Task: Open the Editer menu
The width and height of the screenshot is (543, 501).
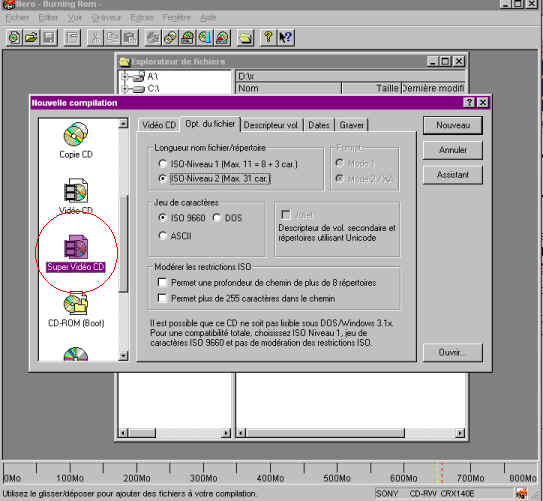Action: point(48,18)
